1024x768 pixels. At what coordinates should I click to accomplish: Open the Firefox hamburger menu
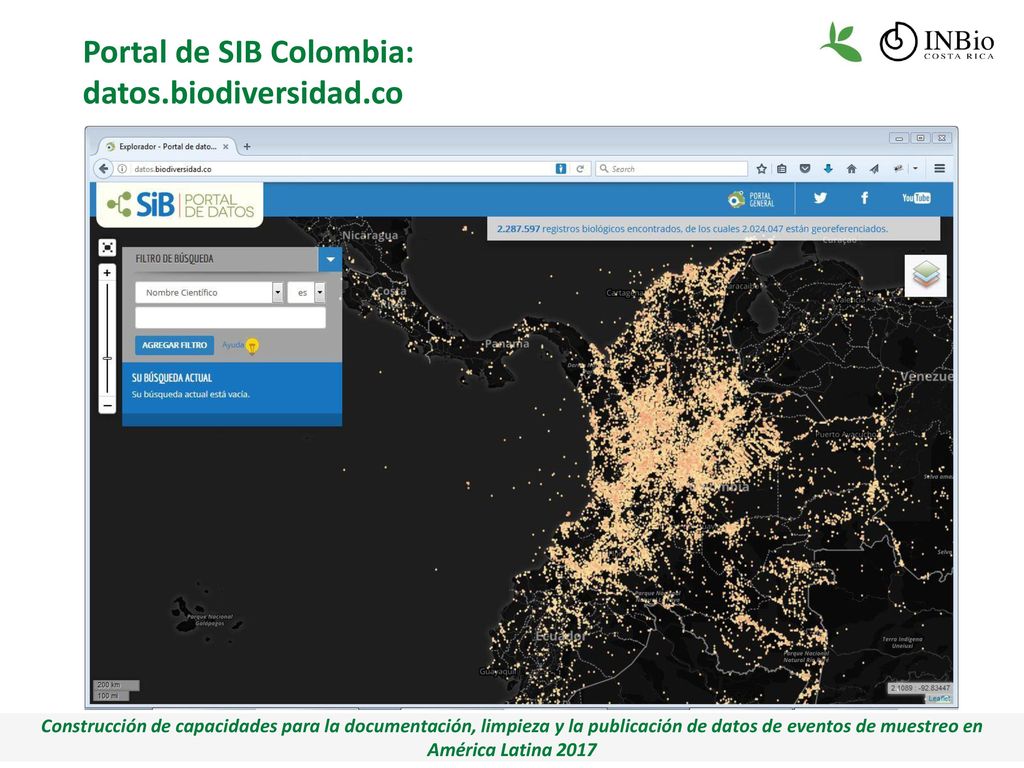[940, 168]
